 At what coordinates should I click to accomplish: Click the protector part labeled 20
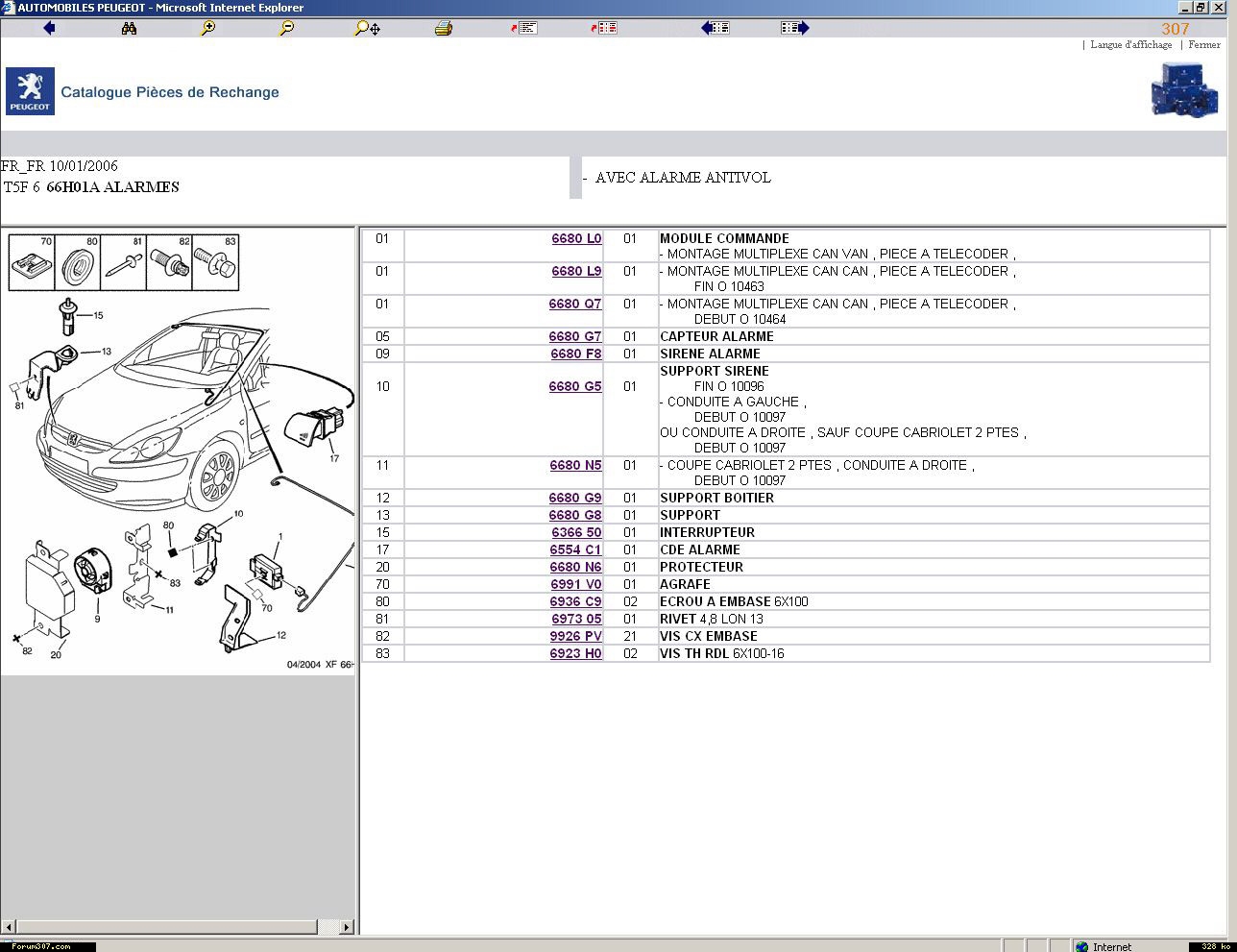point(48,589)
